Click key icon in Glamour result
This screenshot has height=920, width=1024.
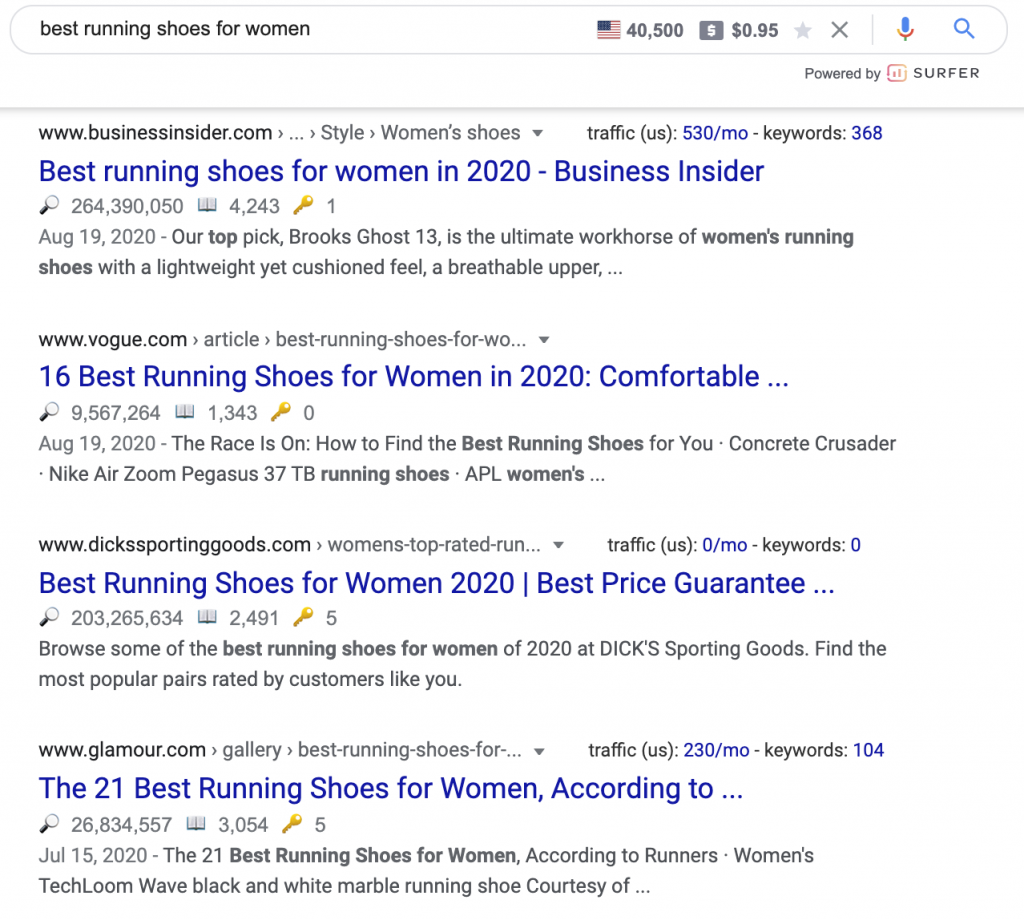tap(292, 823)
